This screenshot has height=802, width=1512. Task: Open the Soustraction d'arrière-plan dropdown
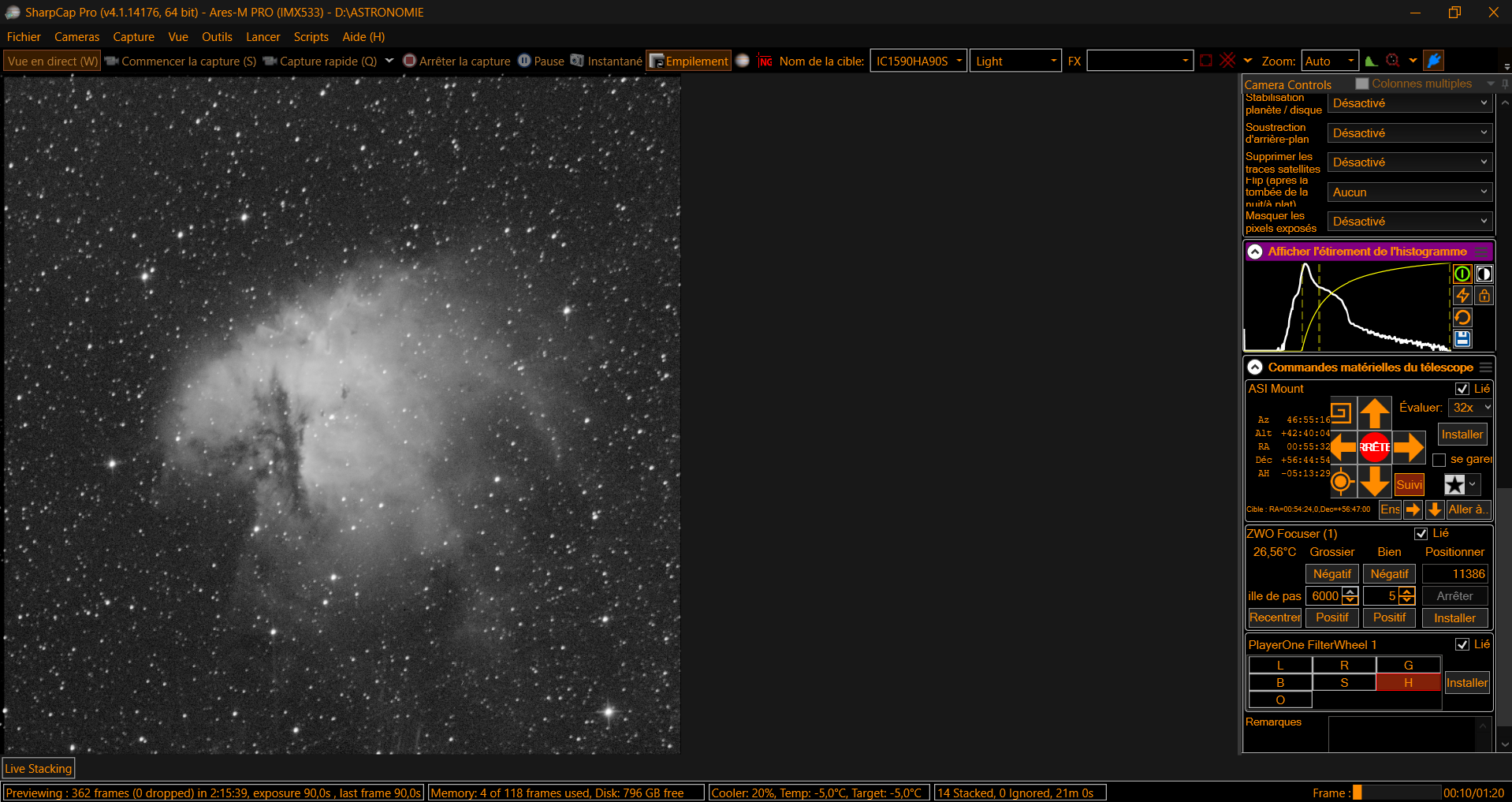point(1410,133)
